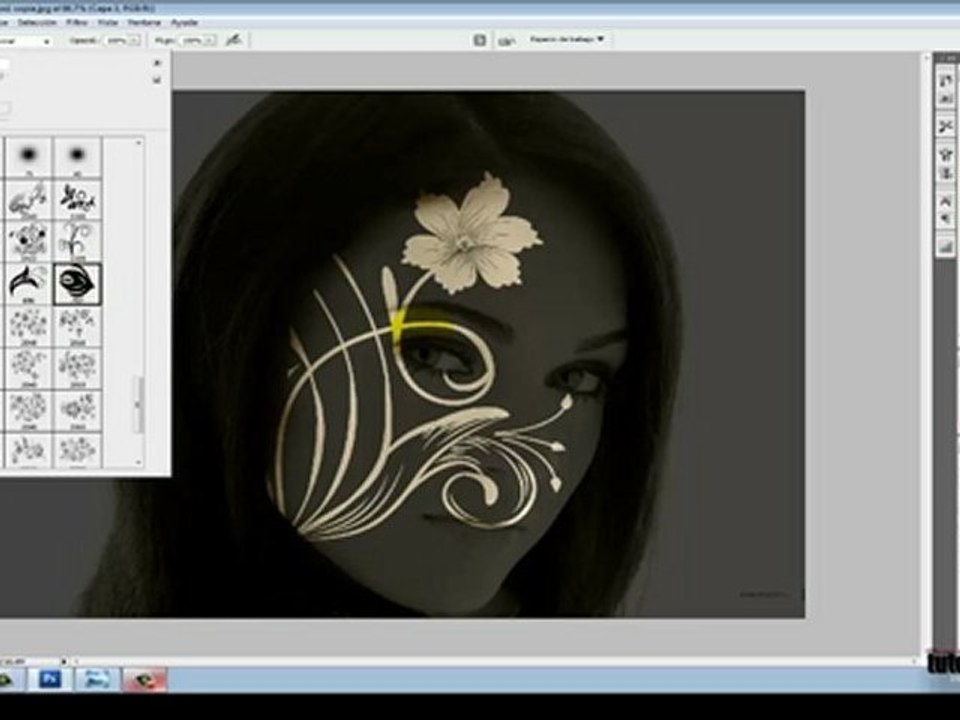Open the Character 'A' panel icon in right dock

tap(946, 201)
